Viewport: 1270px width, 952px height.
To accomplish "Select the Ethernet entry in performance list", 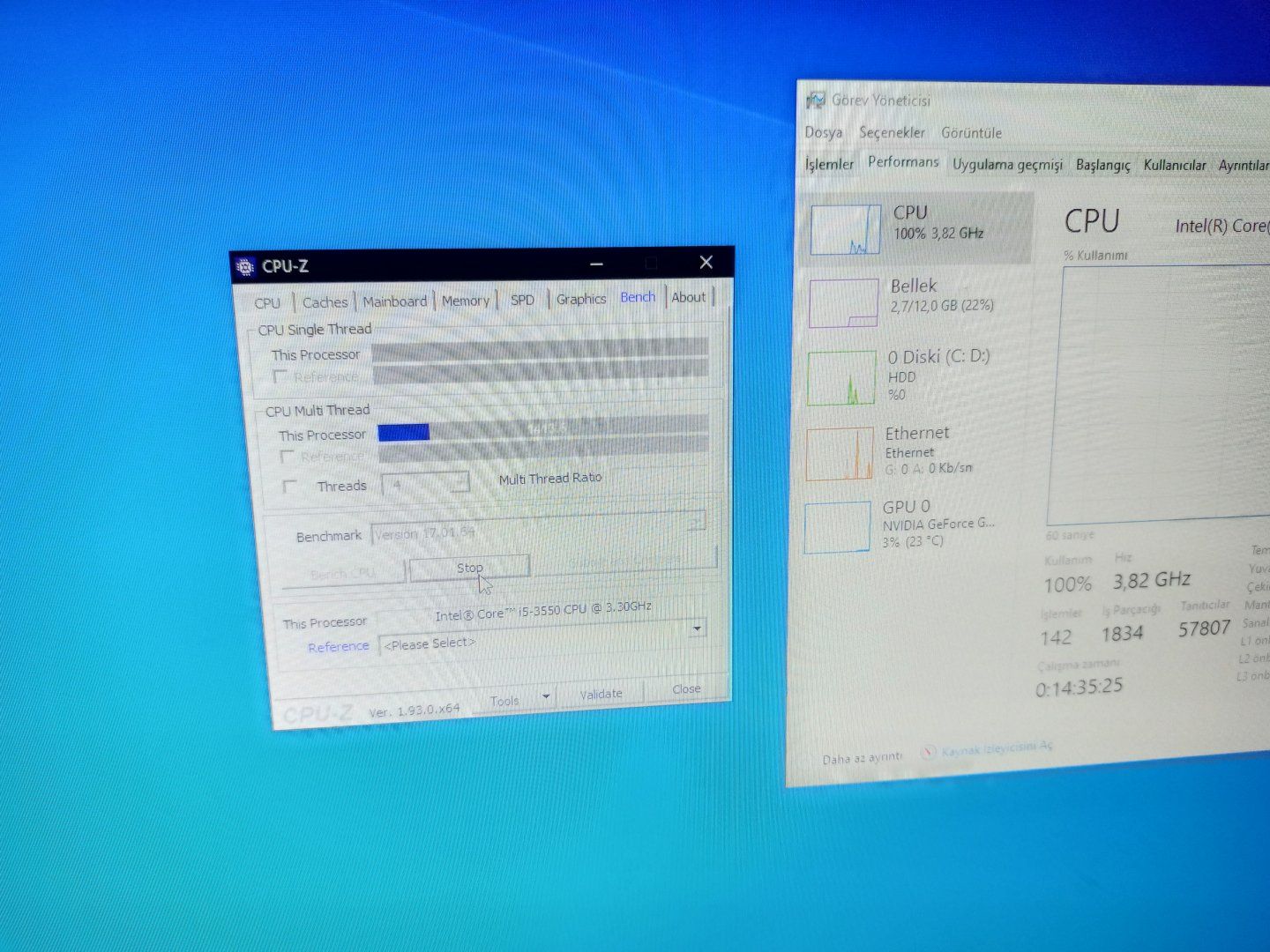I will [x=914, y=454].
